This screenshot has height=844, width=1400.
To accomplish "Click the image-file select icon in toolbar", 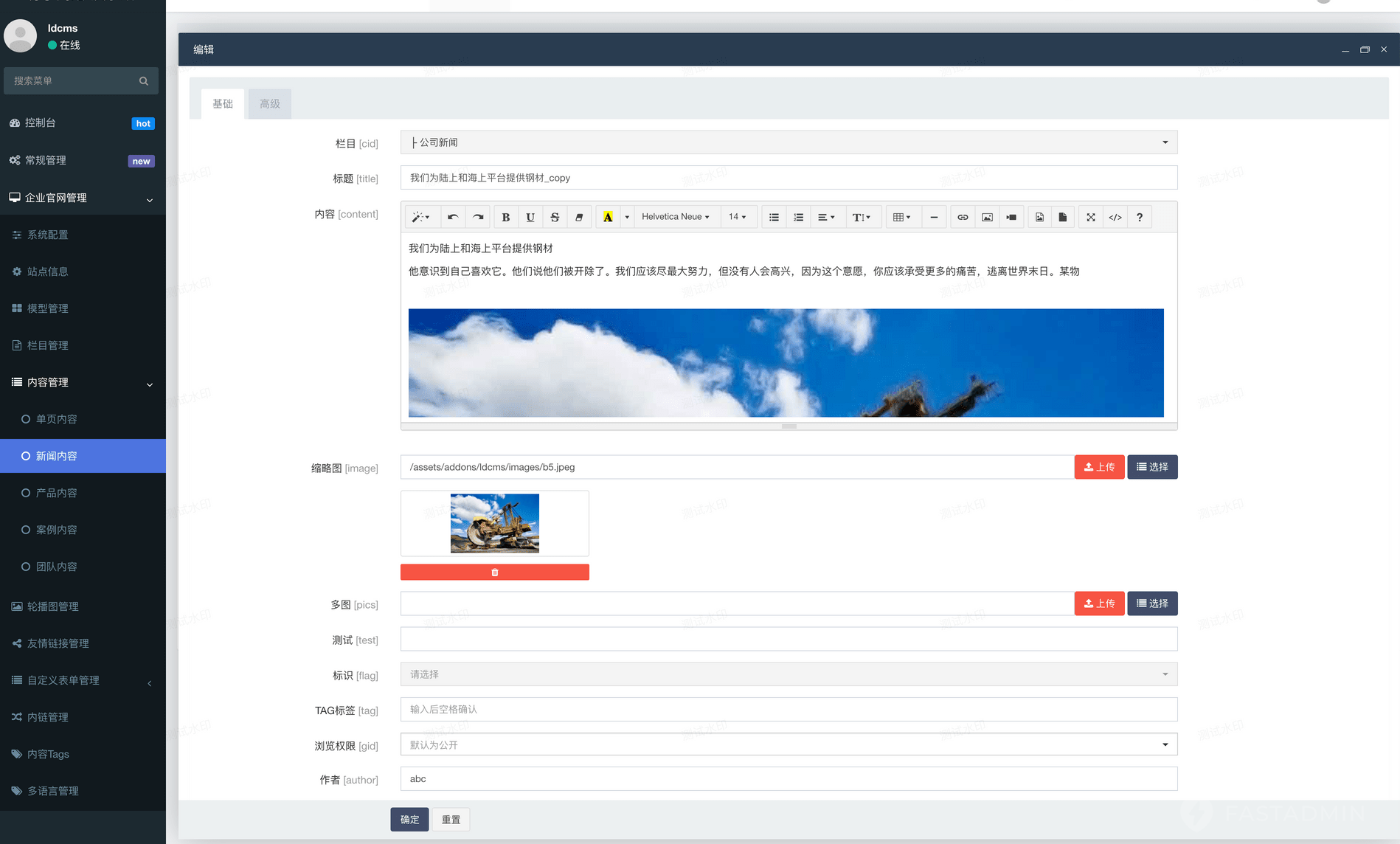I will coord(1039,217).
